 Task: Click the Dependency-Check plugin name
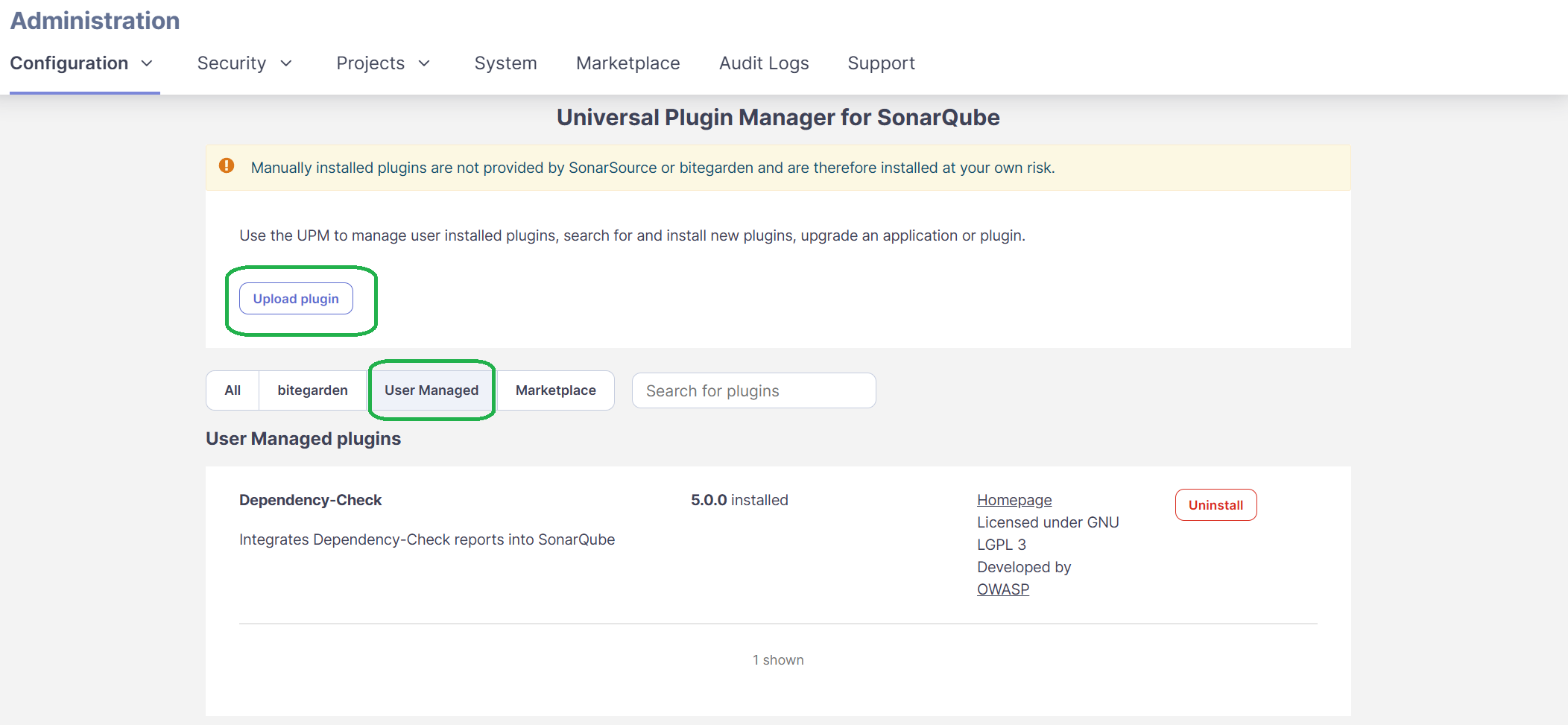310,500
